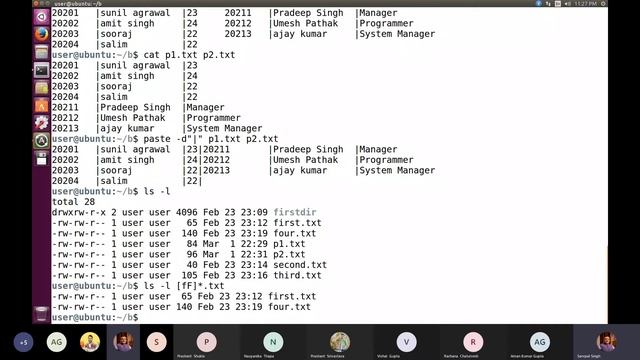This screenshot has width=640, height=360.
Task: Open the session power gear menu
Action: point(603,3)
